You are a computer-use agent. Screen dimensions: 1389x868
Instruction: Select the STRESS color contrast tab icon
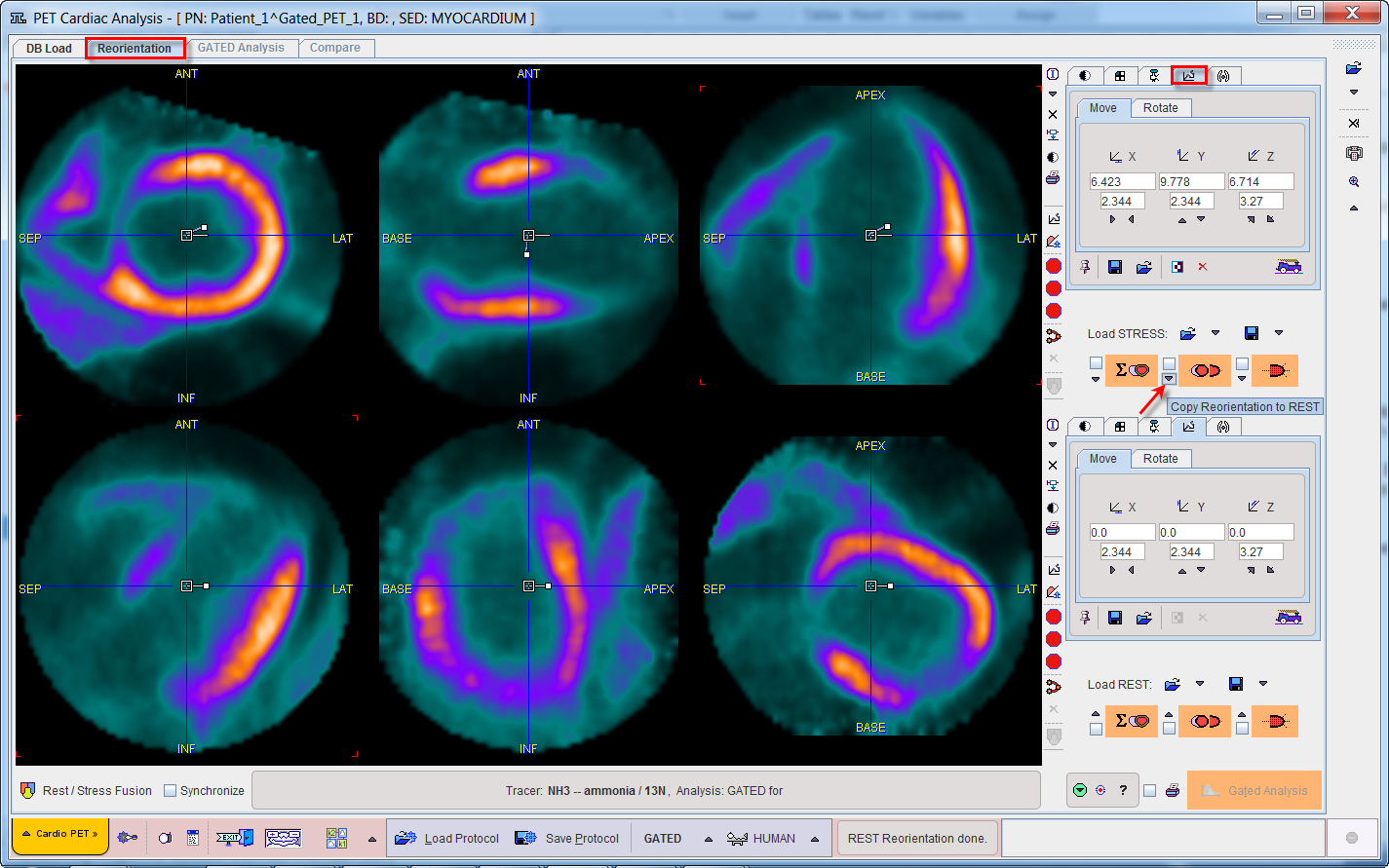(x=1085, y=76)
